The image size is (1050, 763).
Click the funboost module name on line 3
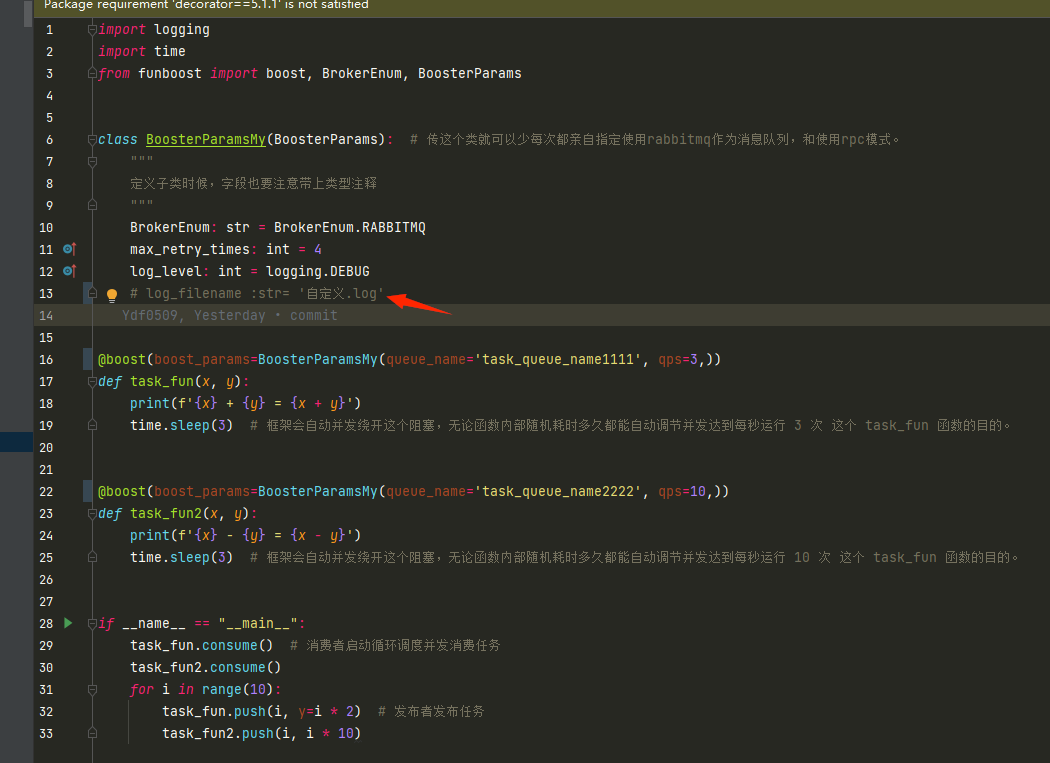click(x=169, y=74)
